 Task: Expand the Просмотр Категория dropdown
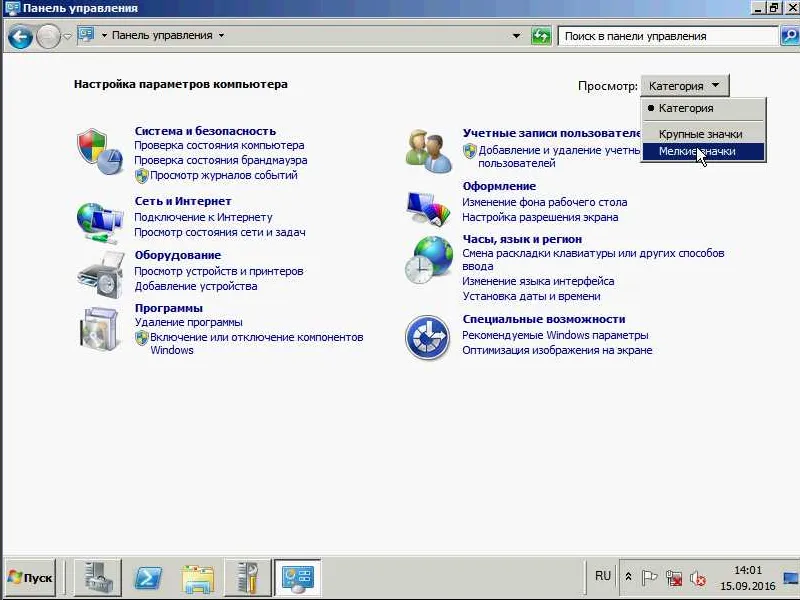(685, 86)
